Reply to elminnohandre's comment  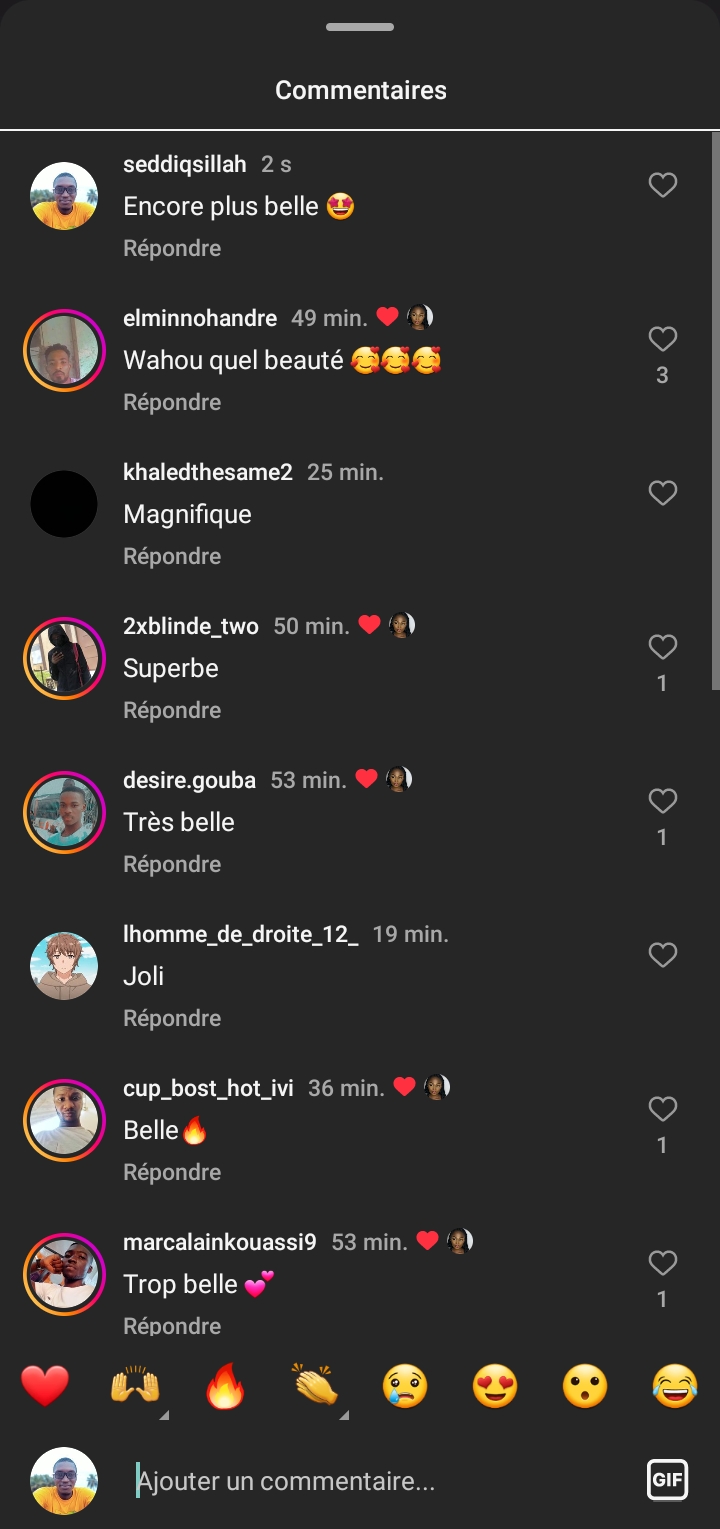tap(172, 402)
